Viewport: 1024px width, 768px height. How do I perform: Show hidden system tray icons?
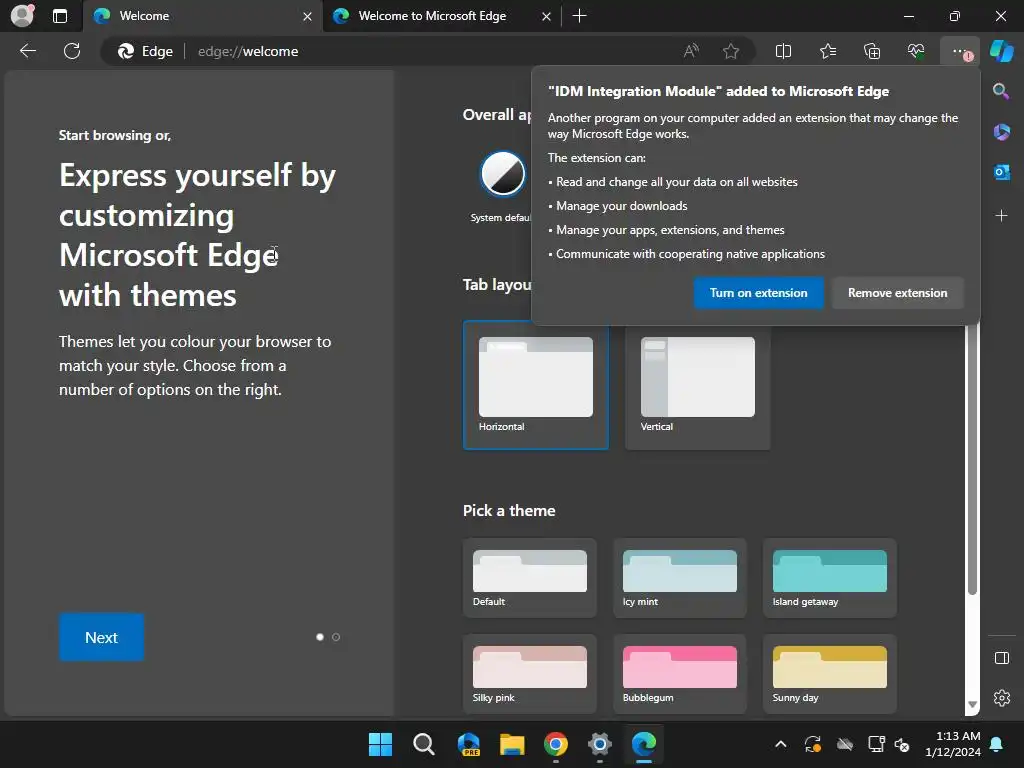click(780, 744)
